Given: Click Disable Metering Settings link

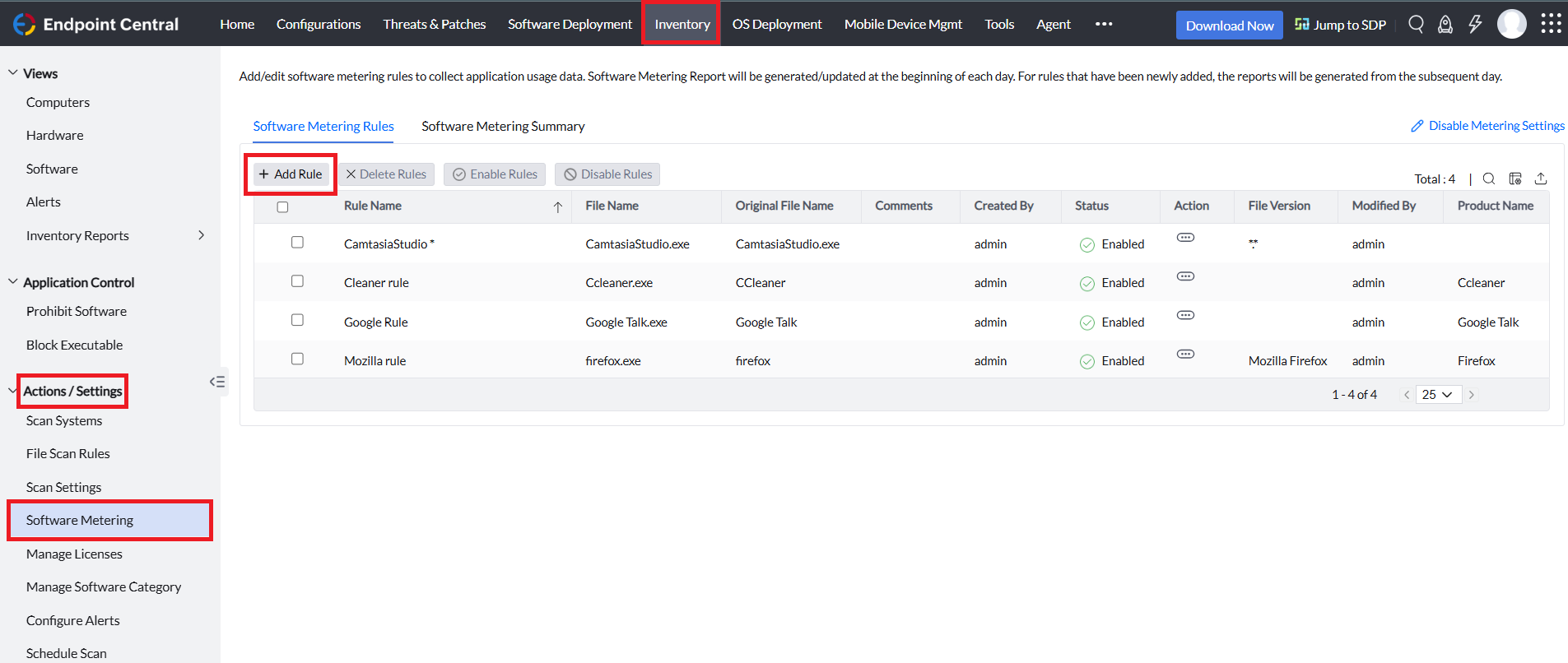Looking at the screenshot, I should point(1496,126).
